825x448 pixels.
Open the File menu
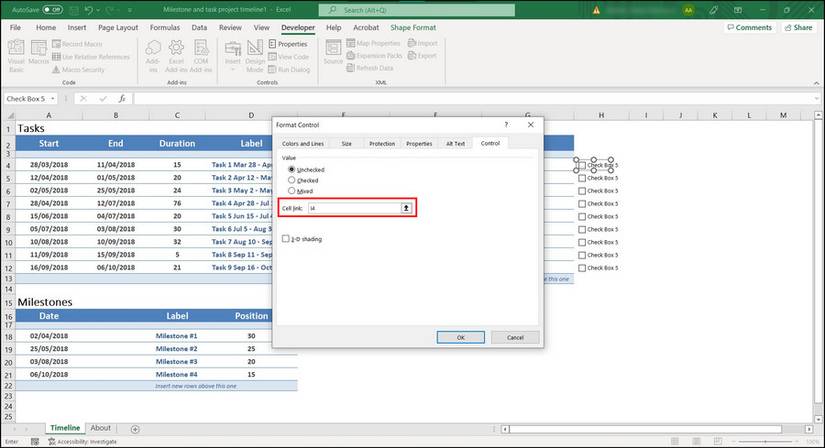(x=15, y=27)
